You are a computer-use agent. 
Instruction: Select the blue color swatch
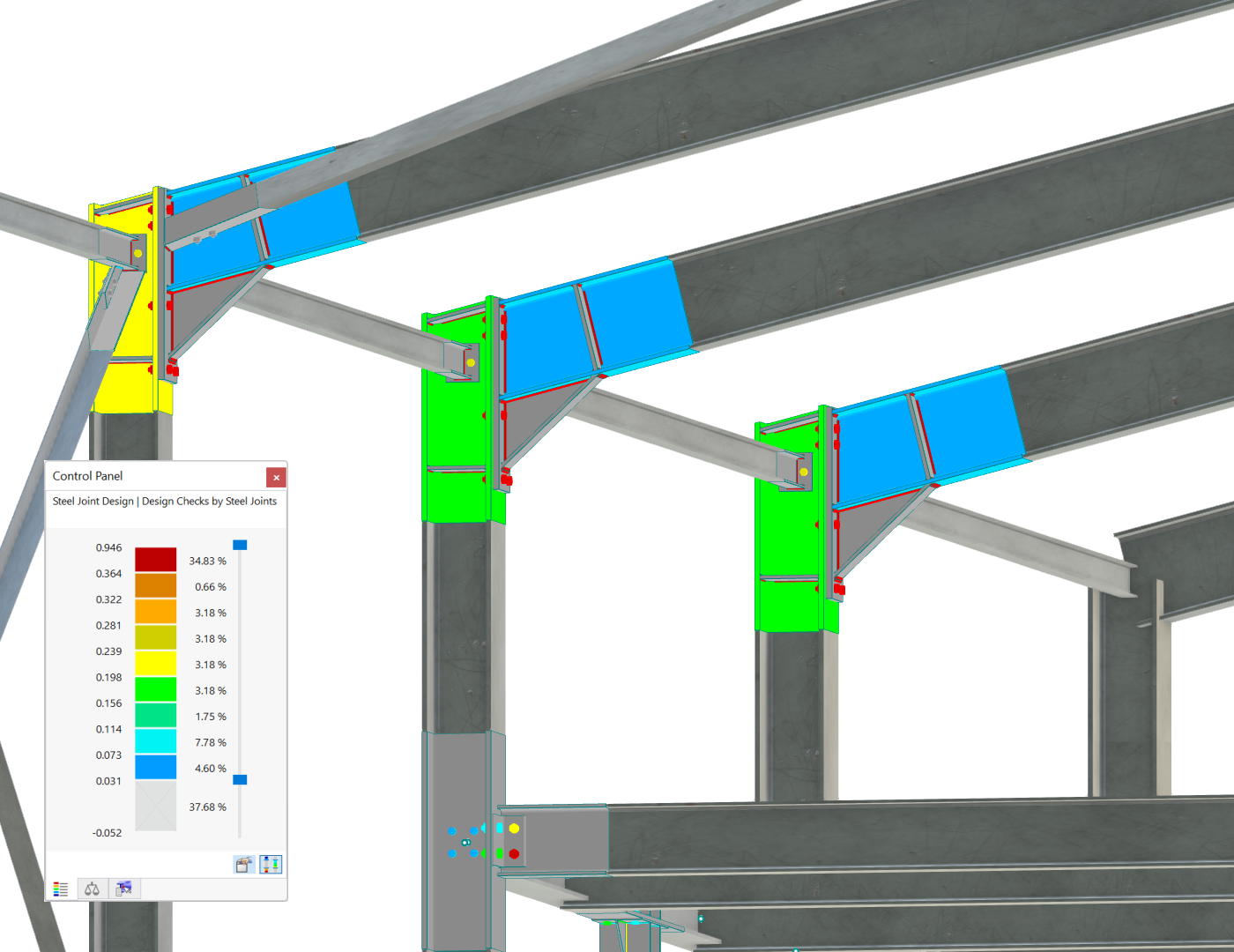coord(155,768)
